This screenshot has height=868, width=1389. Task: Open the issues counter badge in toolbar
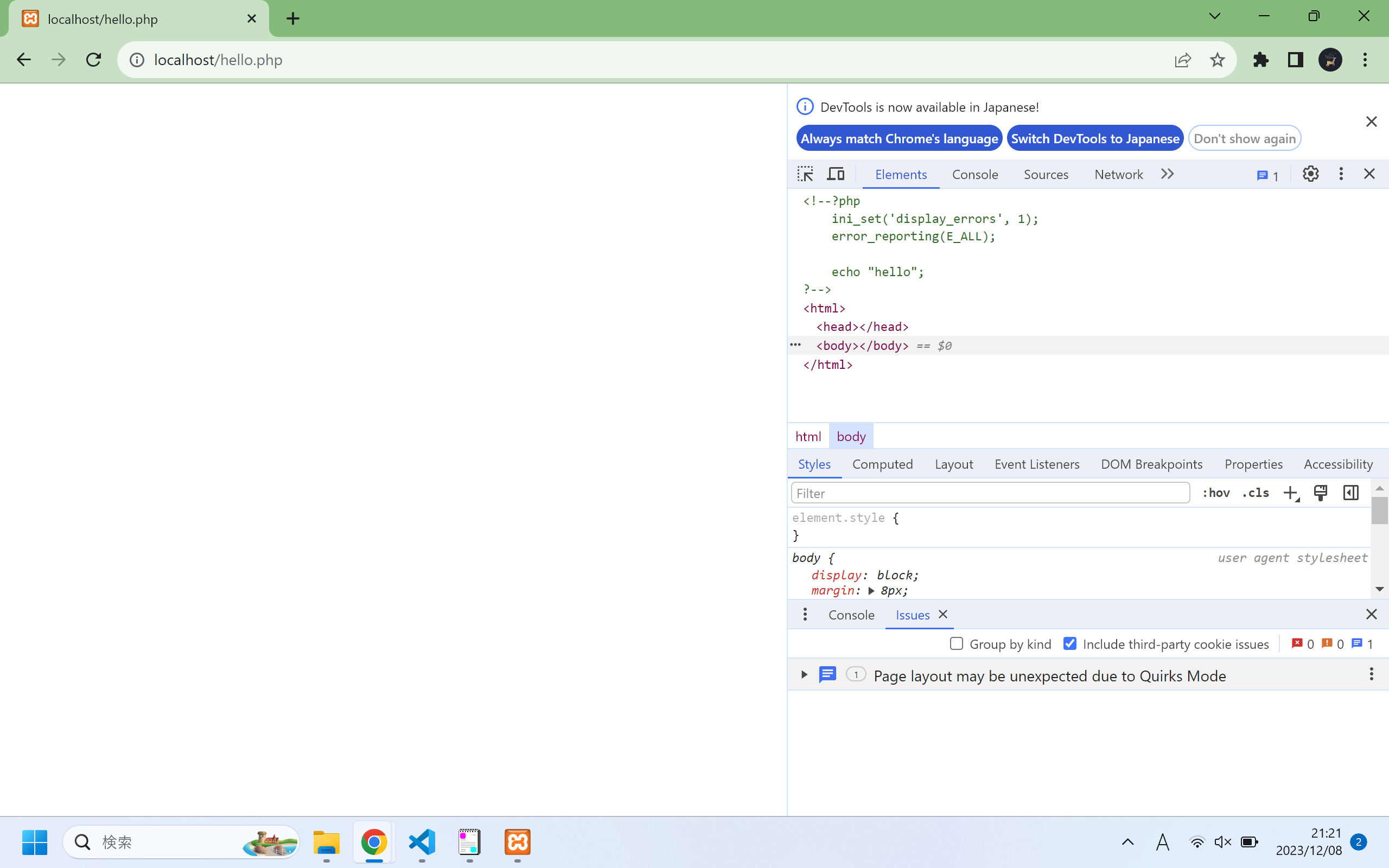[x=1267, y=176]
